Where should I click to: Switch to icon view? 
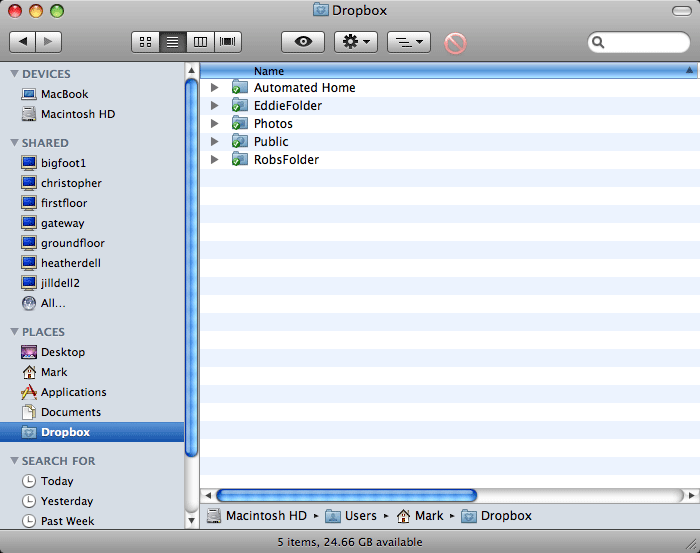(146, 42)
